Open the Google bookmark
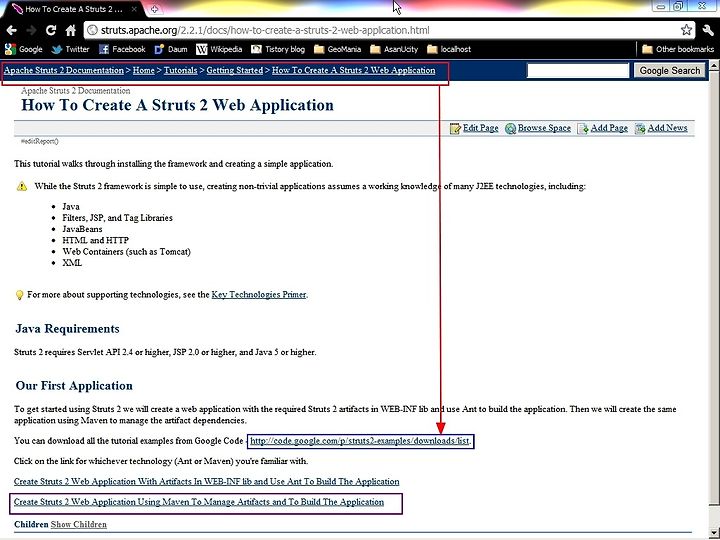Screen dimensions: 720x540 click(x=24, y=49)
